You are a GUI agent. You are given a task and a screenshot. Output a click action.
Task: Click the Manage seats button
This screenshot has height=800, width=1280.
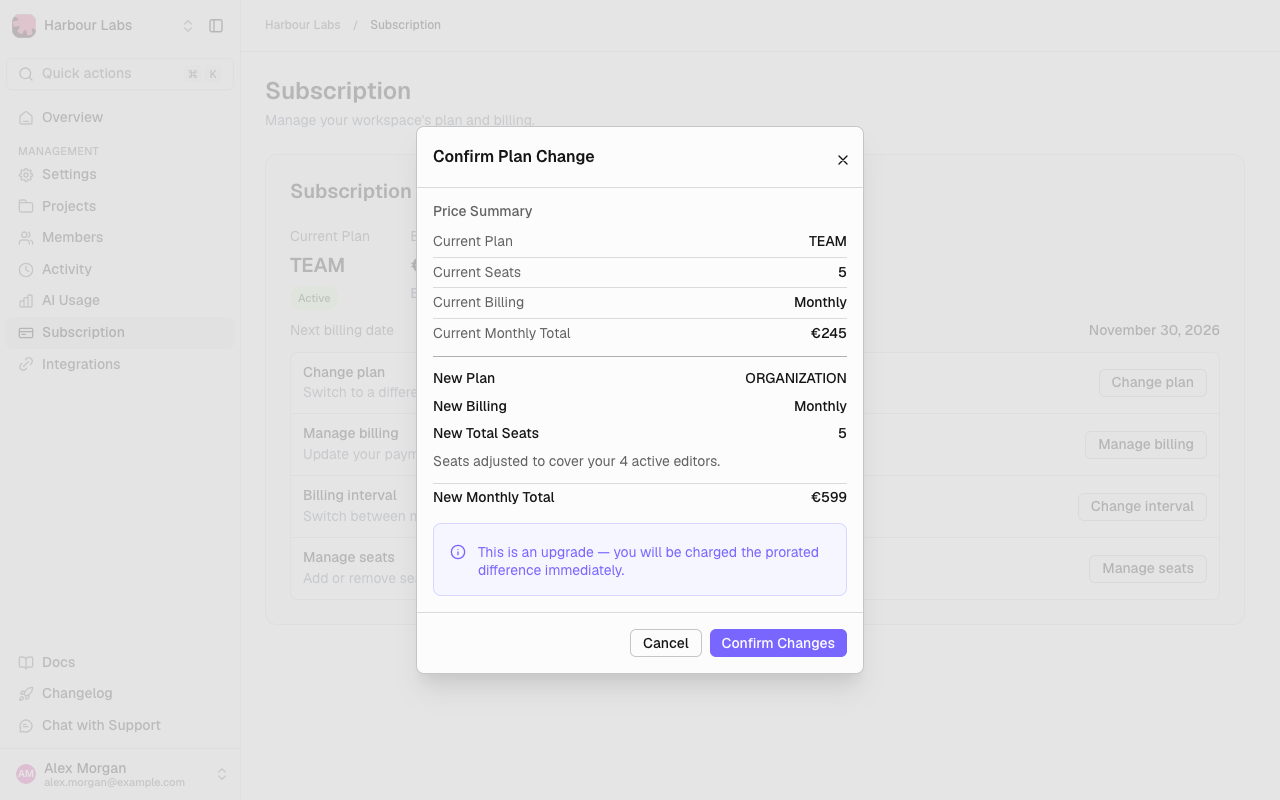tap(1148, 569)
